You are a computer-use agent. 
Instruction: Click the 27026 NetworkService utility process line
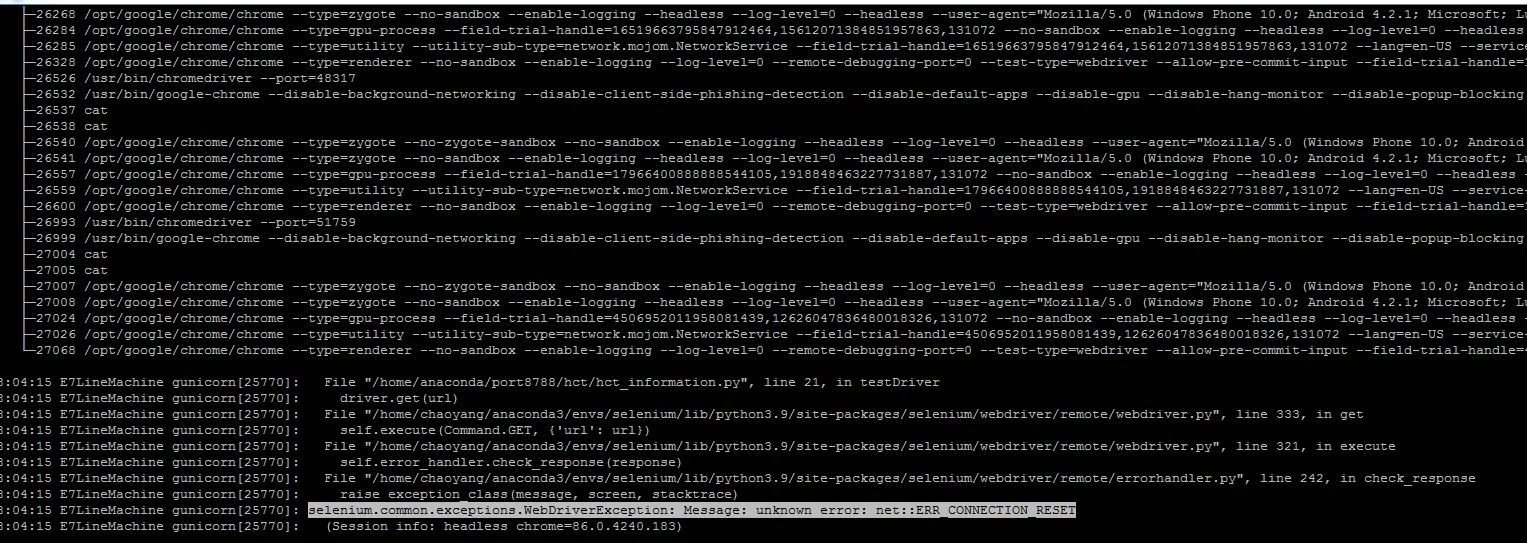point(778,333)
